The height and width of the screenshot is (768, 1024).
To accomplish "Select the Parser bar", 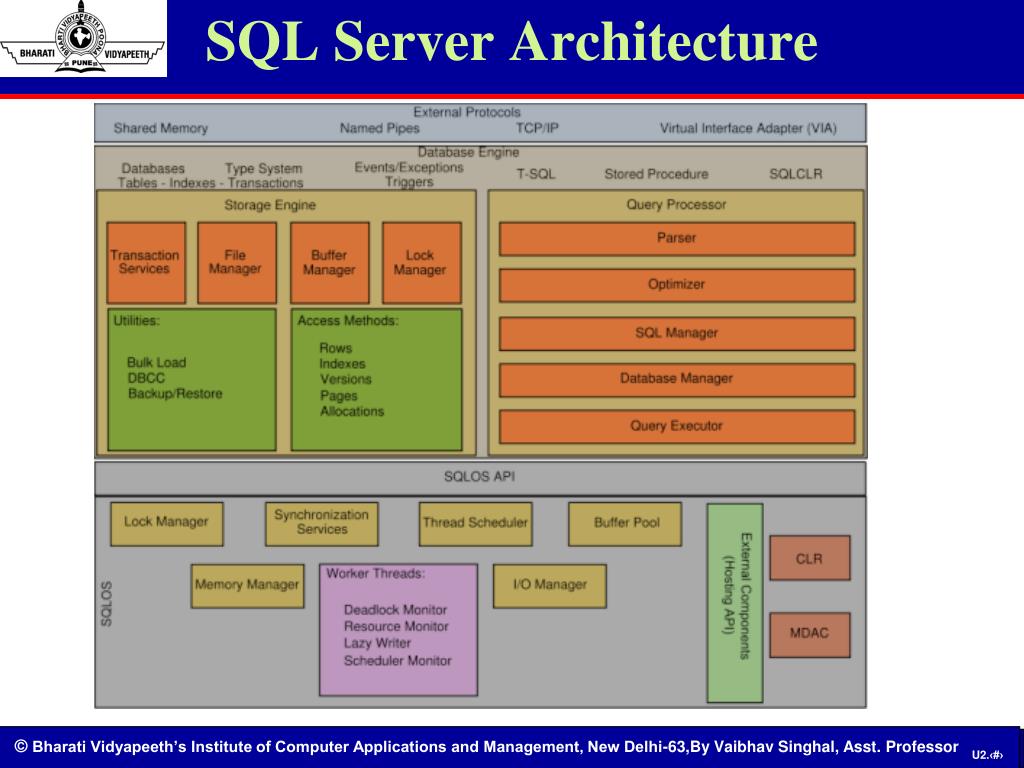I will tap(677, 239).
